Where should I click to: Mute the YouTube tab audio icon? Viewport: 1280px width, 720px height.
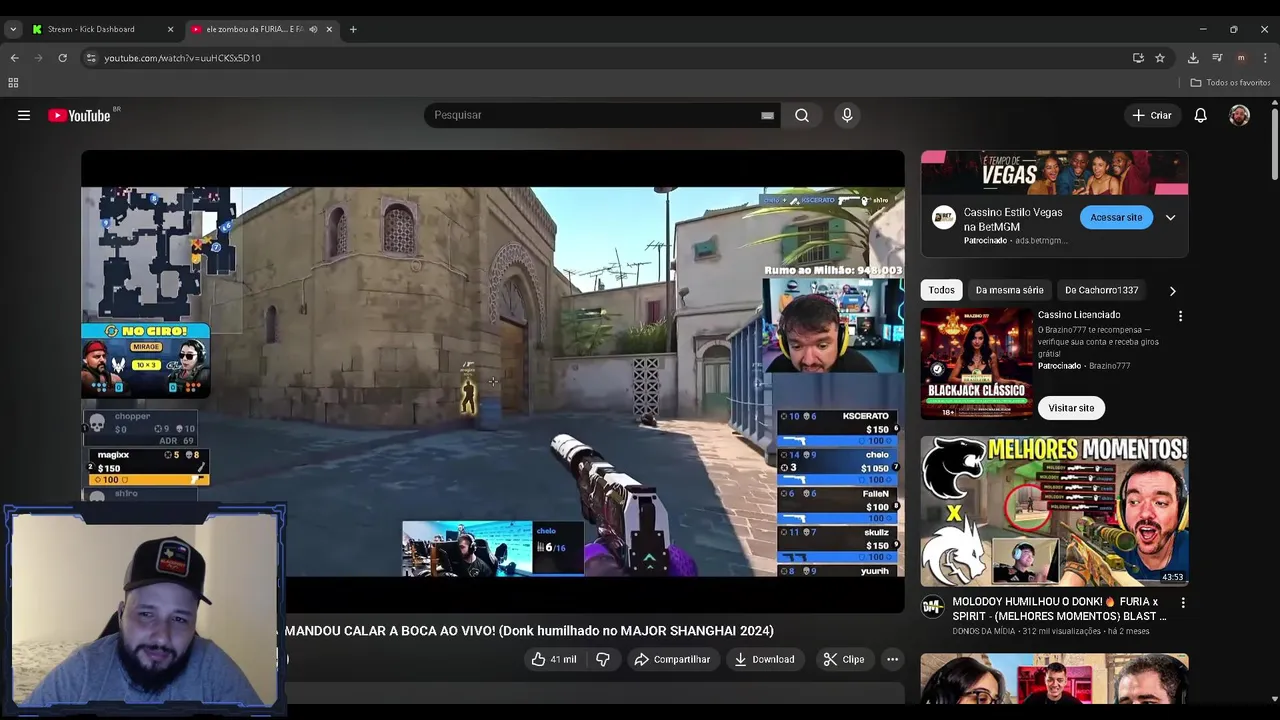coord(313,29)
